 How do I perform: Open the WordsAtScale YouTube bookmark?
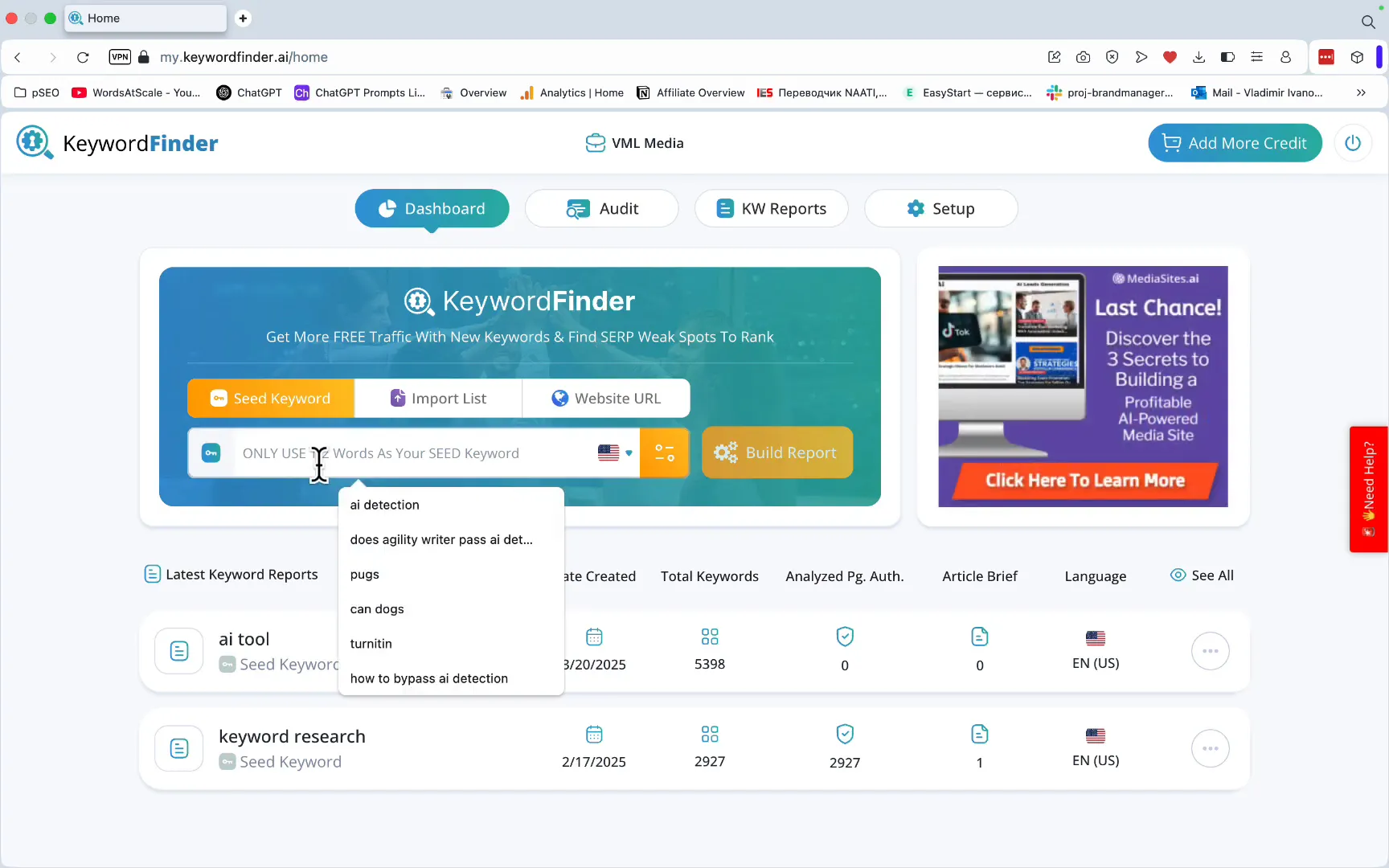coord(137,92)
